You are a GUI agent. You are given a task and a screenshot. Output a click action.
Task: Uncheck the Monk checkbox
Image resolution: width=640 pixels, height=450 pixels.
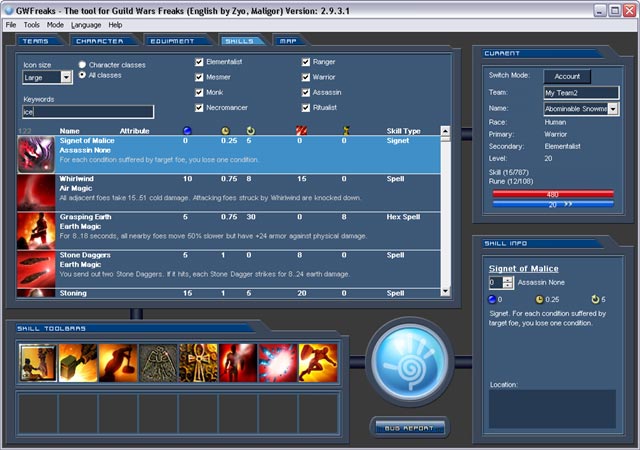[199, 93]
